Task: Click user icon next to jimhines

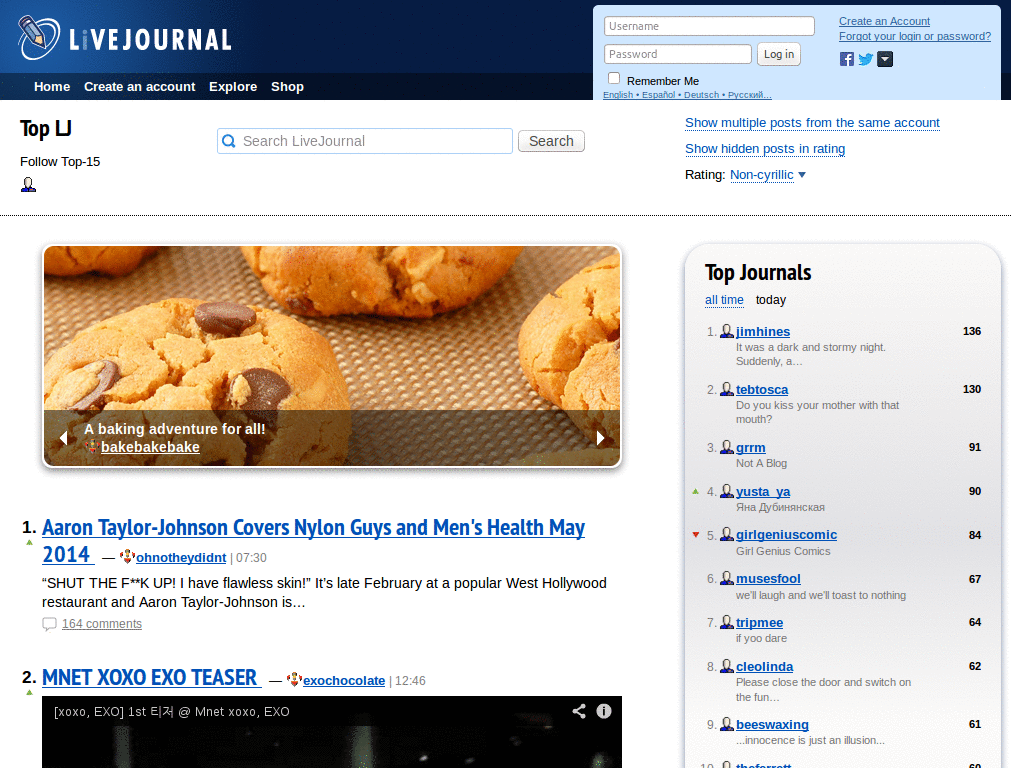Action: coord(727,331)
